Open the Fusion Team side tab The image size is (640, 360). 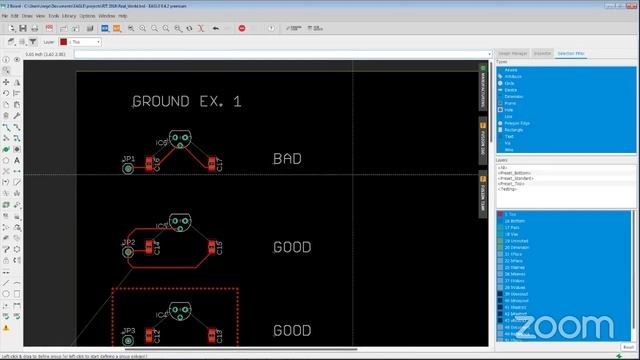tap(482, 194)
